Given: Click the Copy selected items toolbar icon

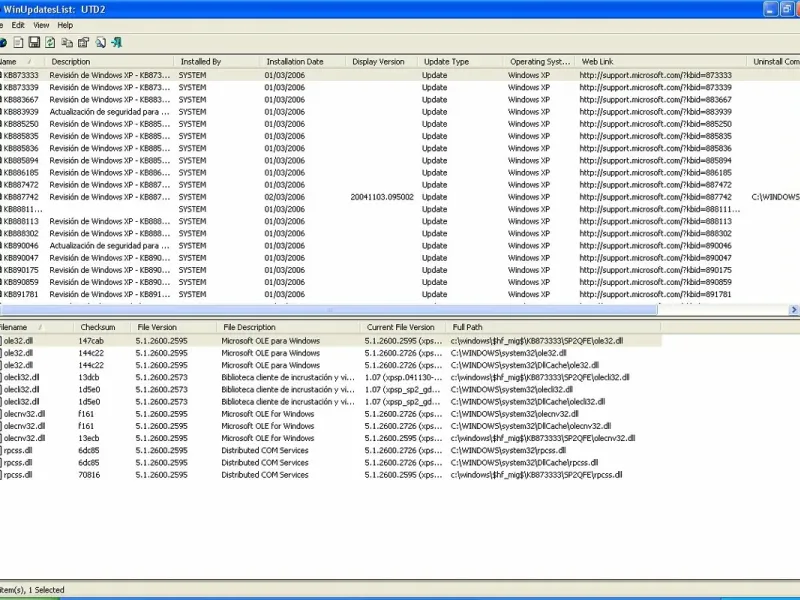Looking at the screenshot, I should tap(67, 43).
